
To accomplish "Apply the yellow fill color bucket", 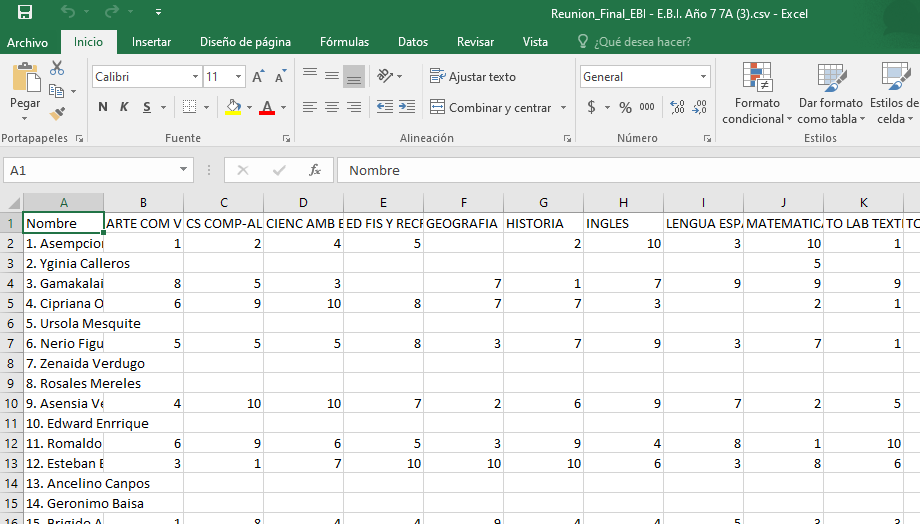I will (233, 107).
